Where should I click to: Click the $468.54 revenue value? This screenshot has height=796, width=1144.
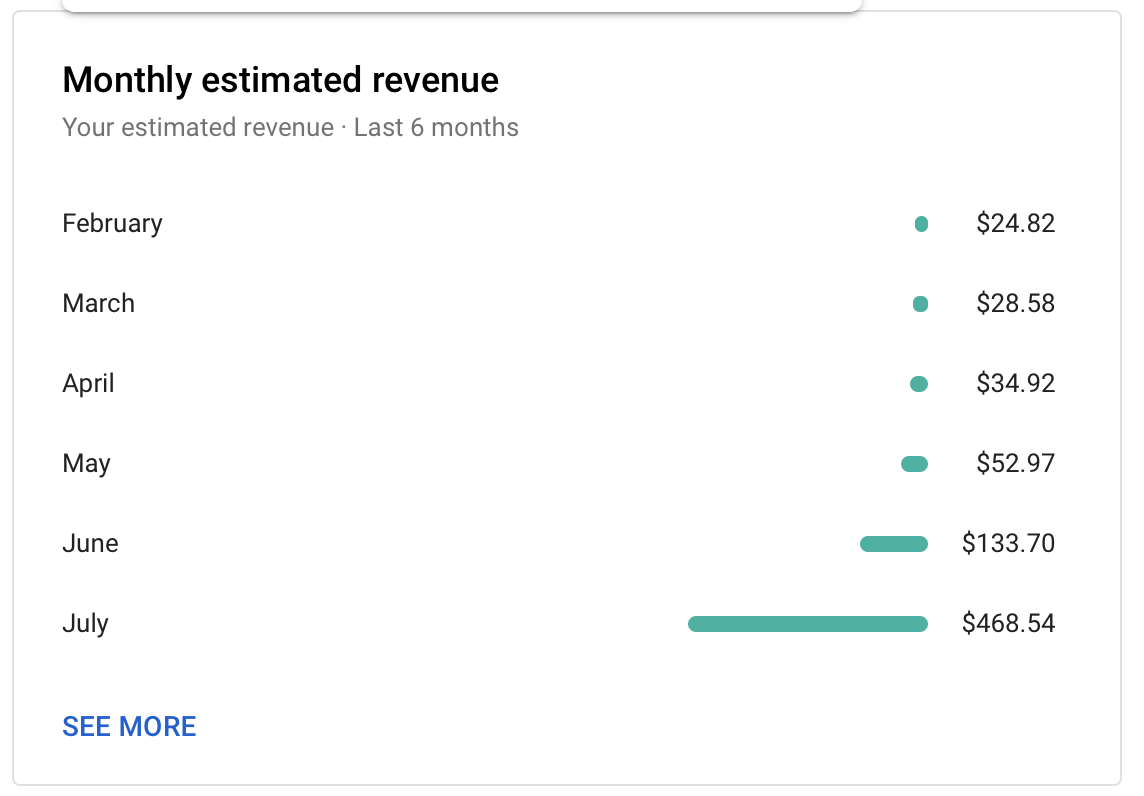click(1008, 623)
